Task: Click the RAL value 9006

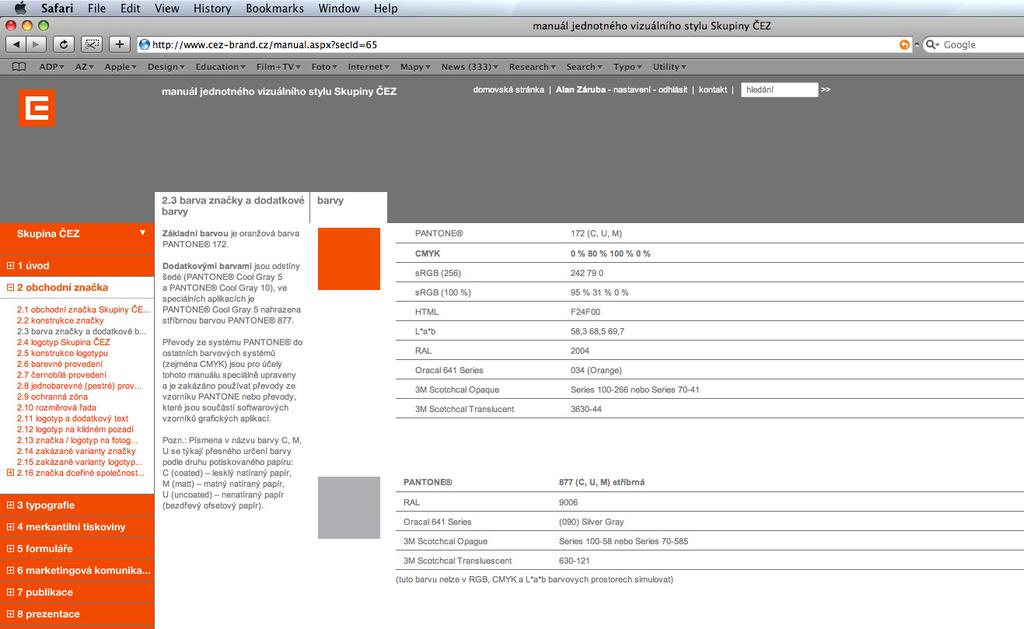Action: pyautogui.click(x=568, y=502)
